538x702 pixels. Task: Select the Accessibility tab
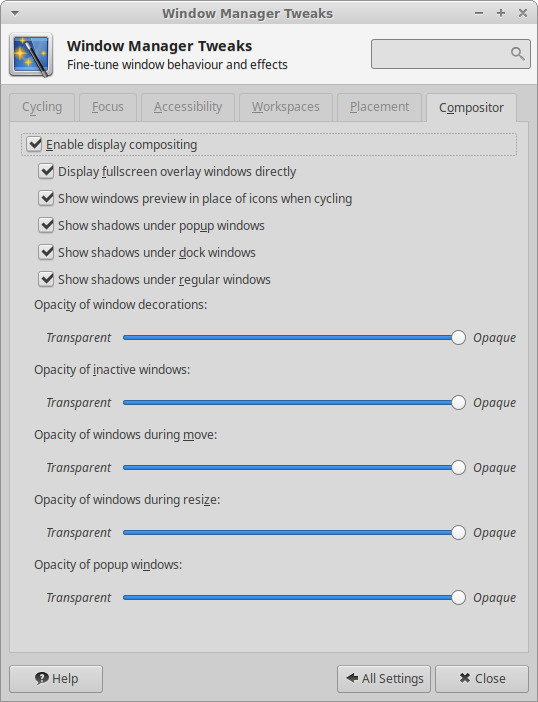coord(188,107)
